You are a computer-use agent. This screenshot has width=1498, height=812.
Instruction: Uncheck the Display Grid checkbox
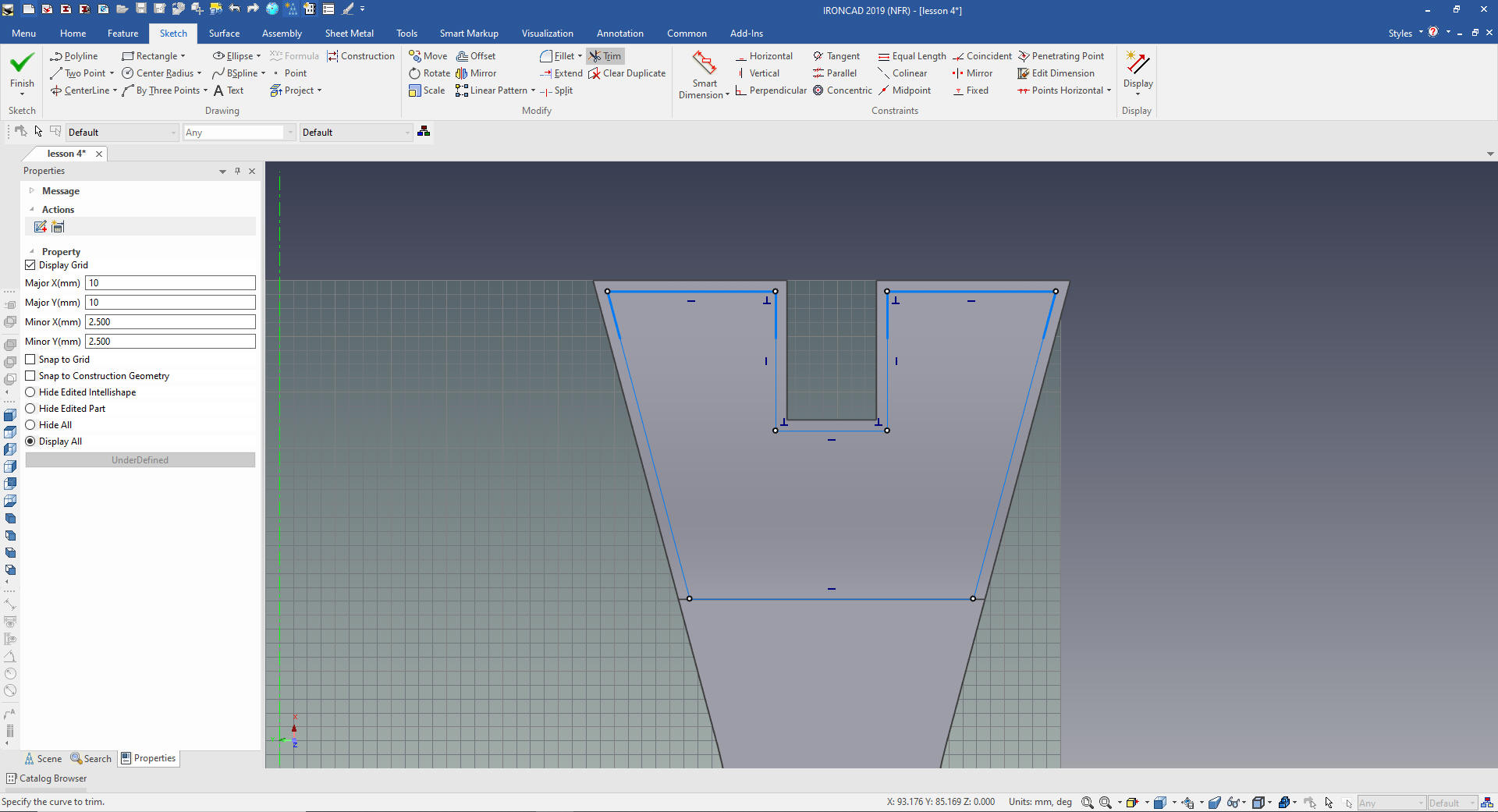(x=30, y=265)
